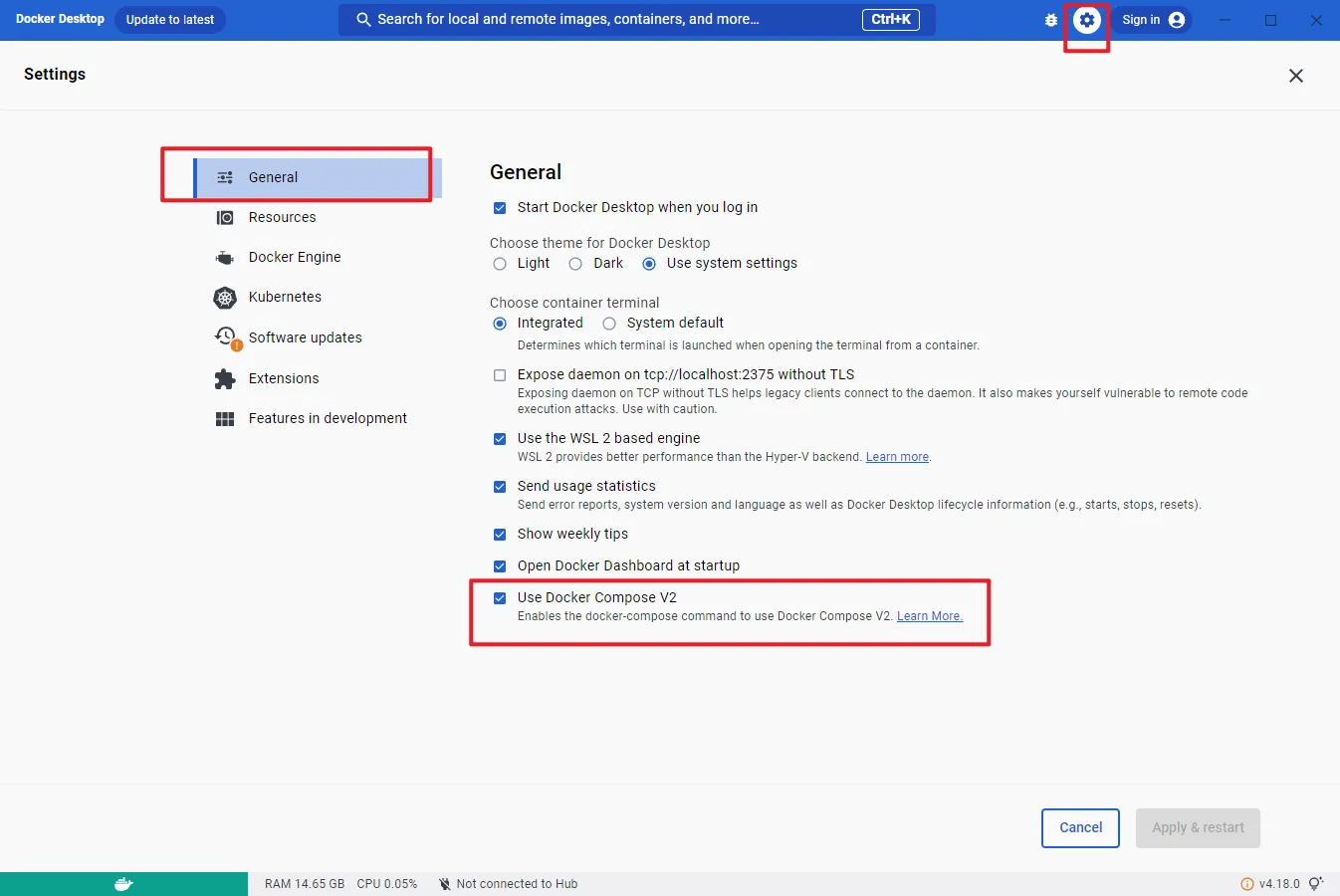
Task: Click the Docker whale status icon
Action: click(123, 884)
